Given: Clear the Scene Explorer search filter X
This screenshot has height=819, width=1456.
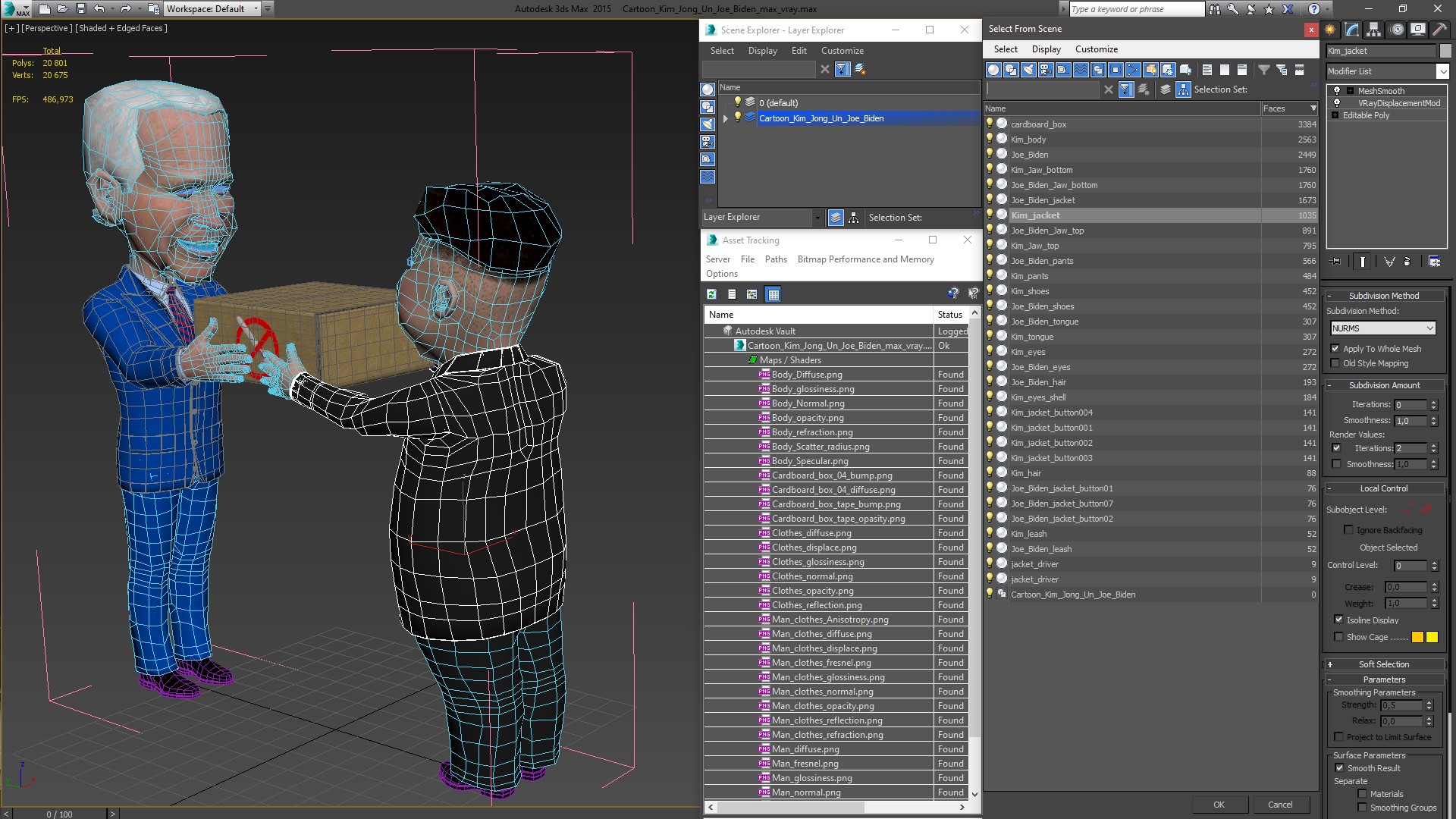Looking at the screenshot, I should click(825, 69).
